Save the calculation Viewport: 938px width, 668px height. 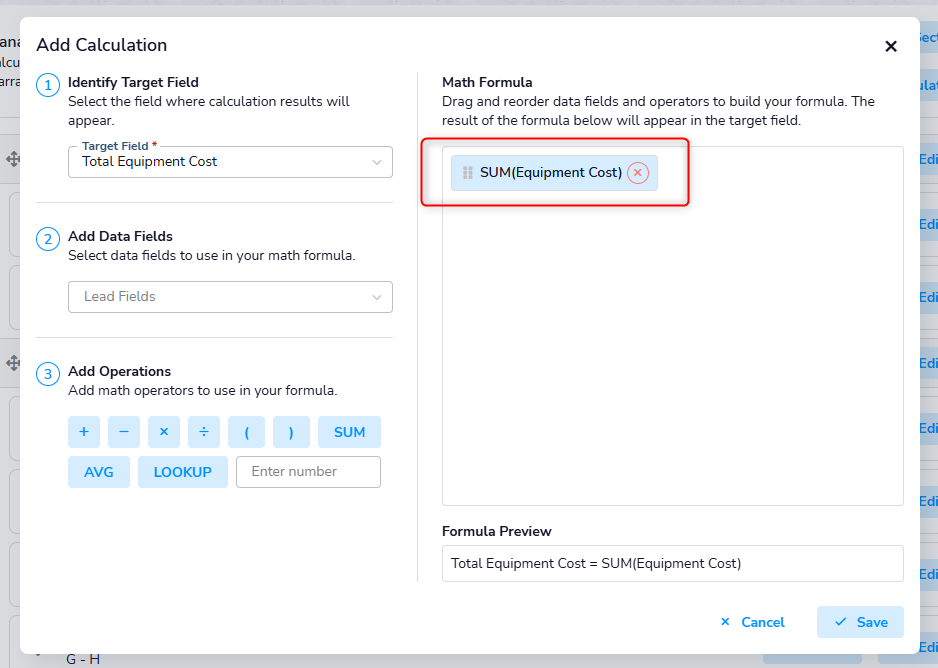pos(860,622)
